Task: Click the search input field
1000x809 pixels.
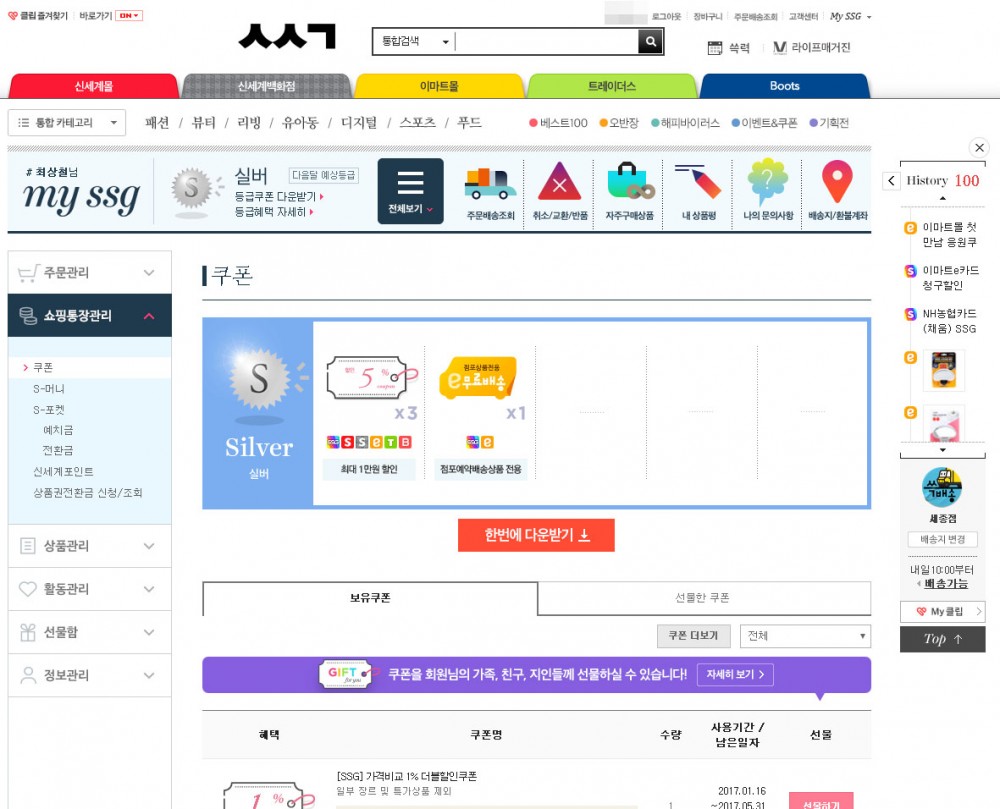Action: 546,42
